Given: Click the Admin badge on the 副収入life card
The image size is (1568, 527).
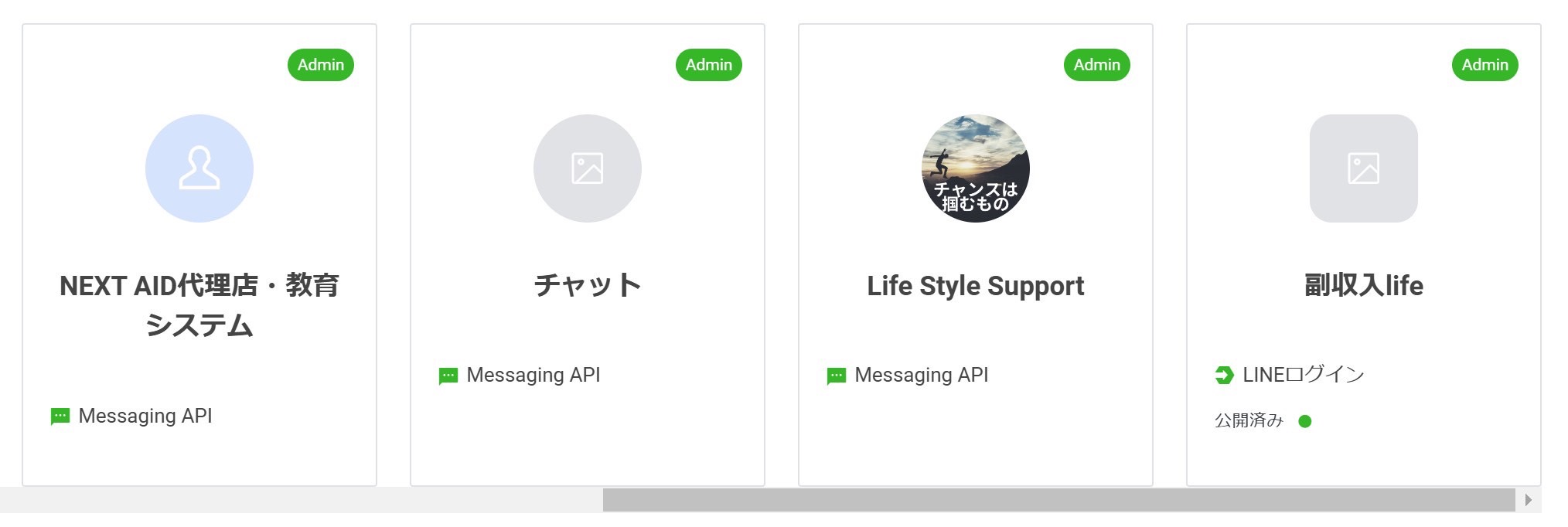Looking at the screenshot, I should point(1485,65).
